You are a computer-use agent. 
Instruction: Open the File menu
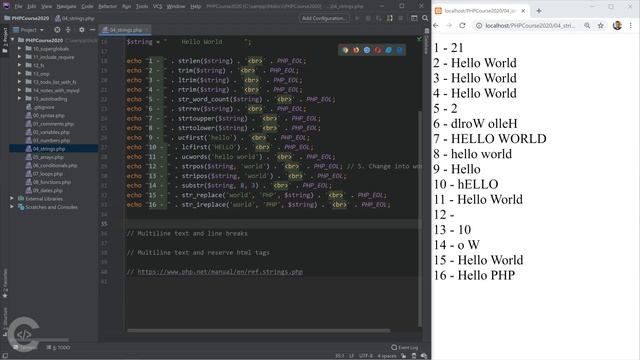pyautogui.click(x=18, y=6)
